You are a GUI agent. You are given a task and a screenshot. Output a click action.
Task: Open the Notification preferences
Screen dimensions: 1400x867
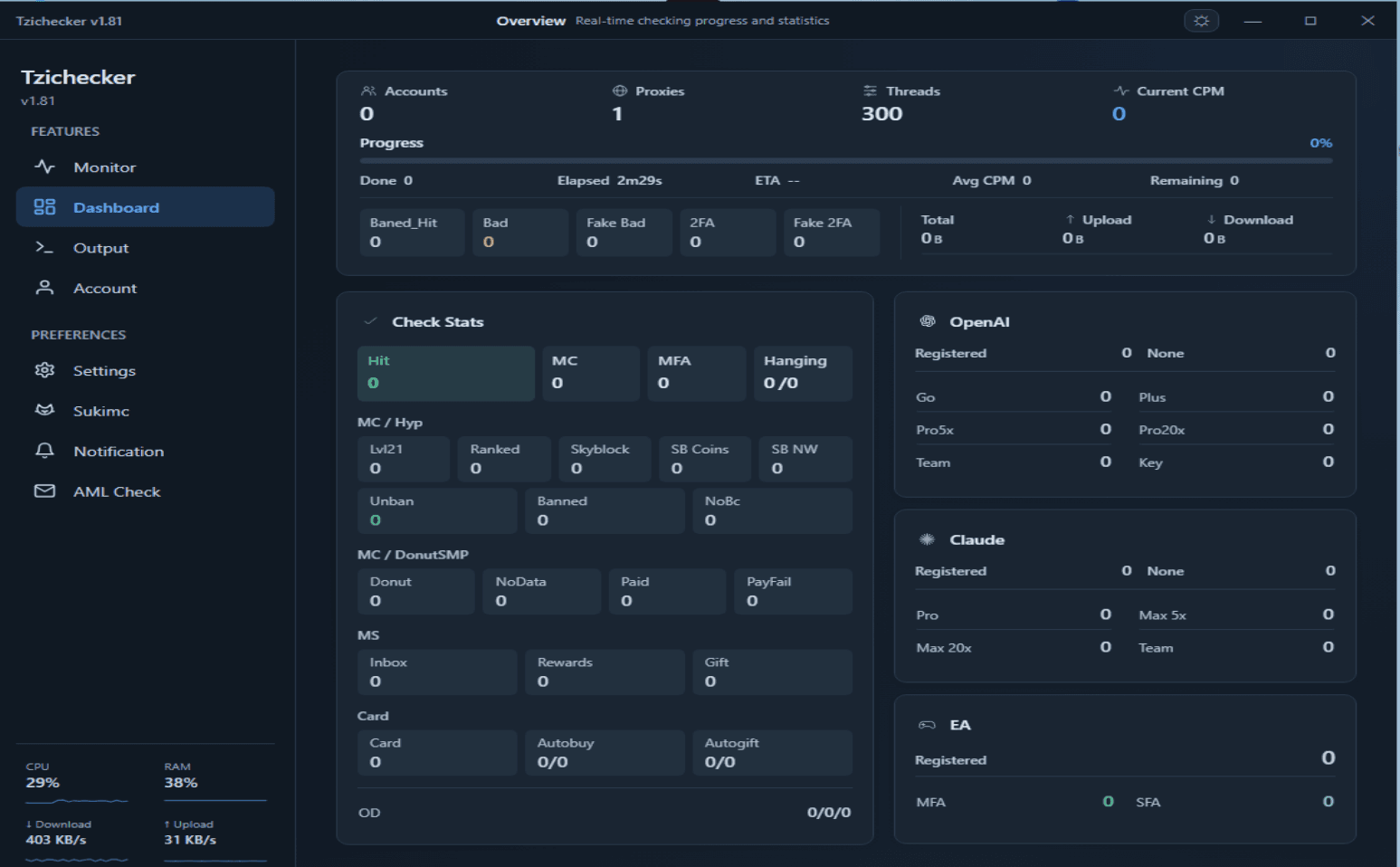click(x=145, y=451)
